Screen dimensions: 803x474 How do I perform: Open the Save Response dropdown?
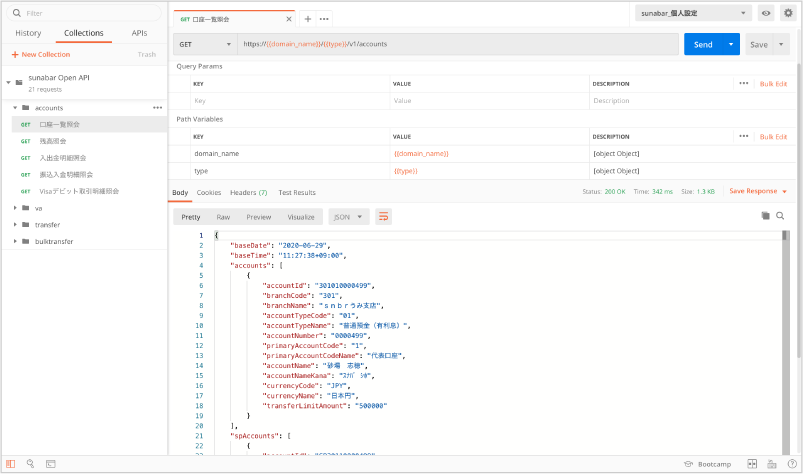coord(758,191)
